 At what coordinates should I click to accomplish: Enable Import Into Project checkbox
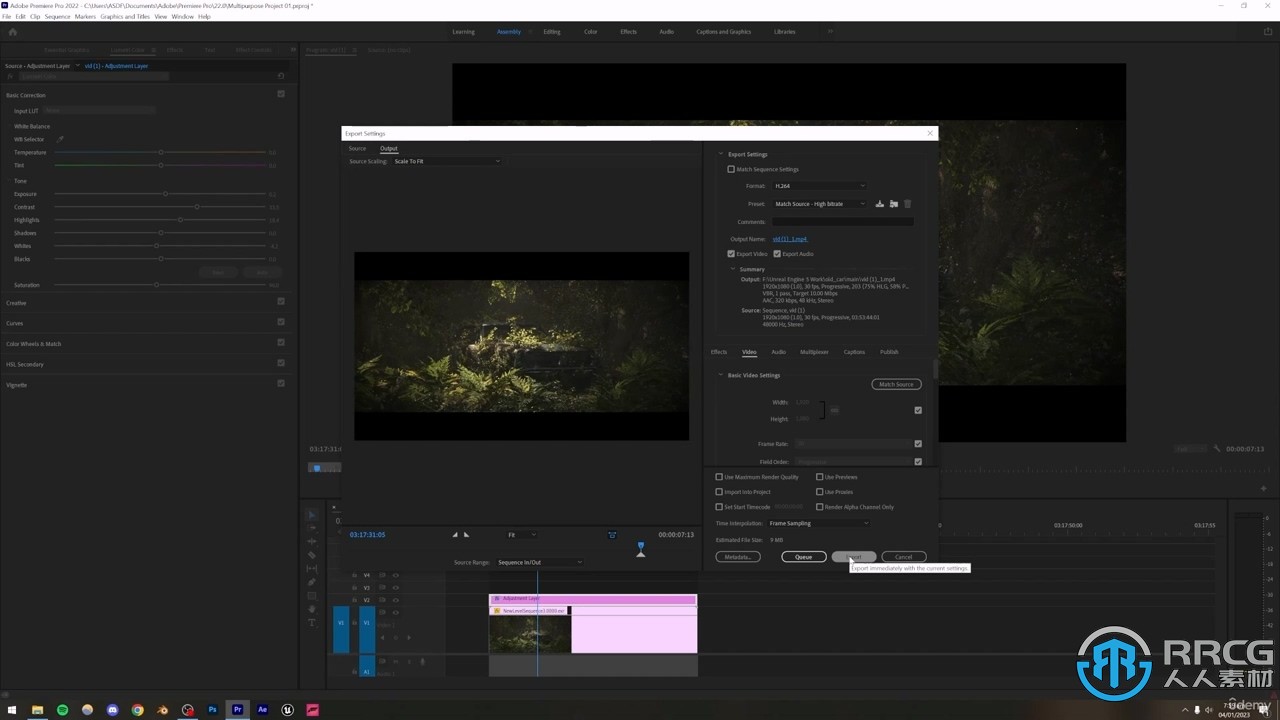[x=719, y=492]
